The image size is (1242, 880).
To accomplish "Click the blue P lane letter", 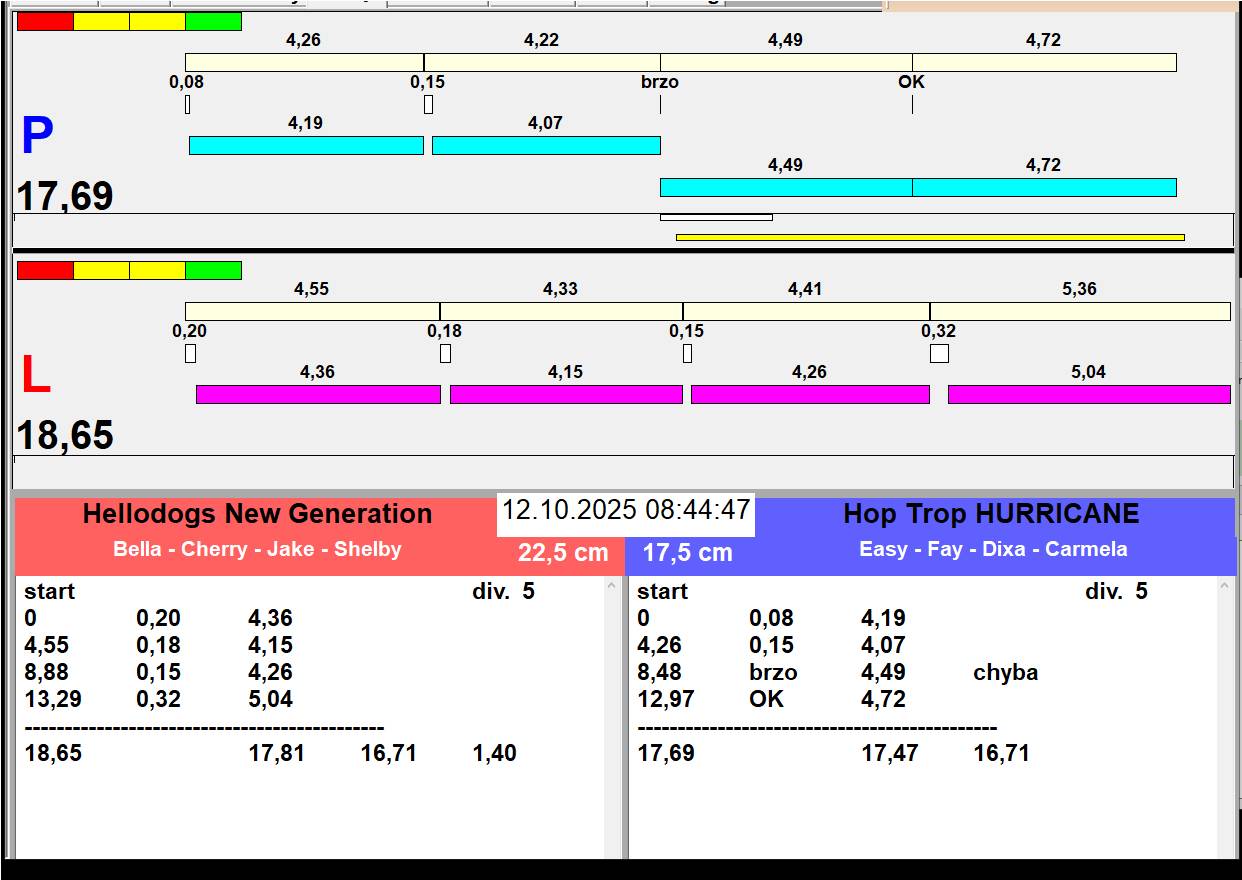I will click(x=37, y=137).
